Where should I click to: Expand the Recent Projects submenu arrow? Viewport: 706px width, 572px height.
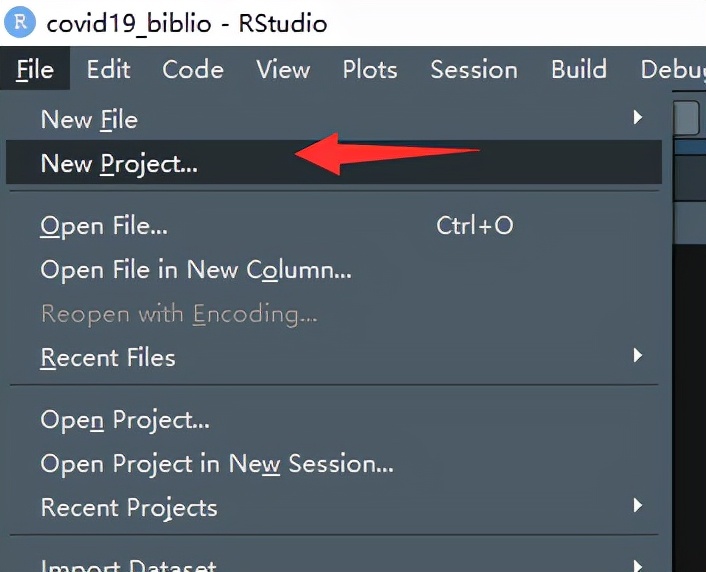(x=638, y=506)
